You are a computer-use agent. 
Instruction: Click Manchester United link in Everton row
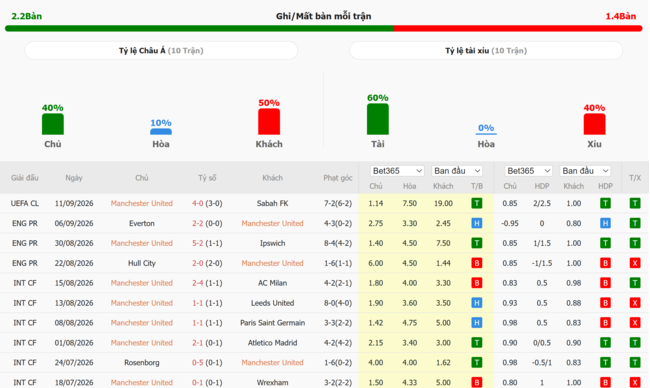click(x=272, y=223)
